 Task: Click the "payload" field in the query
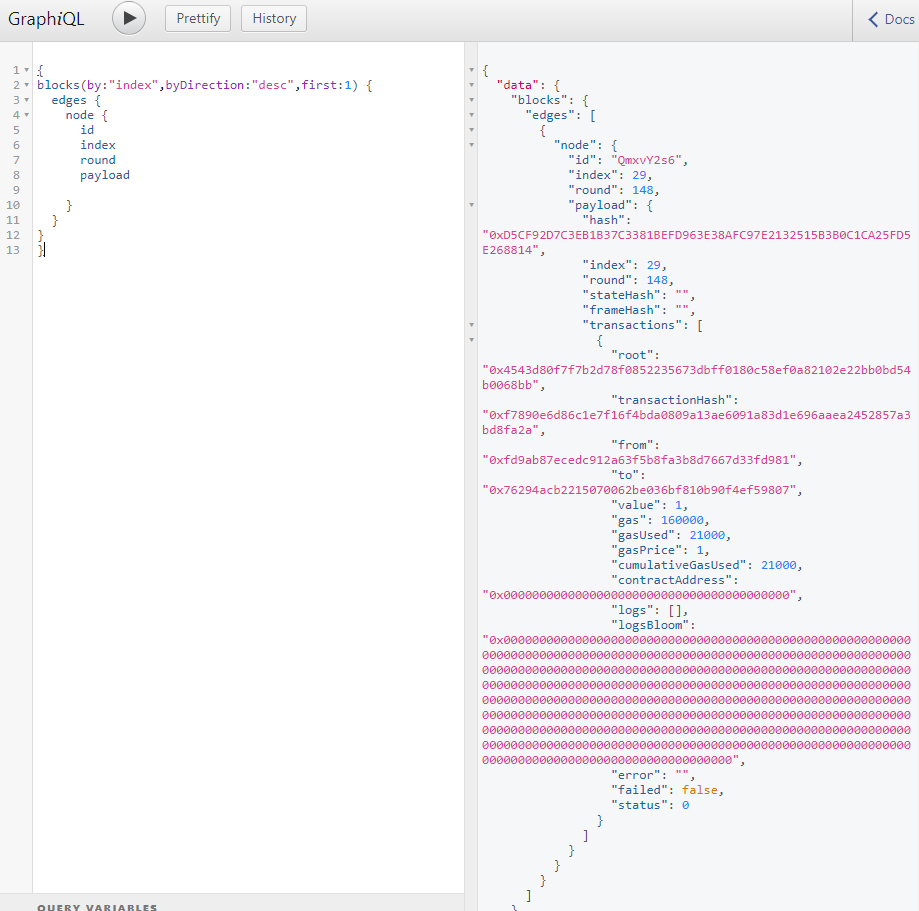pos(105,175)
